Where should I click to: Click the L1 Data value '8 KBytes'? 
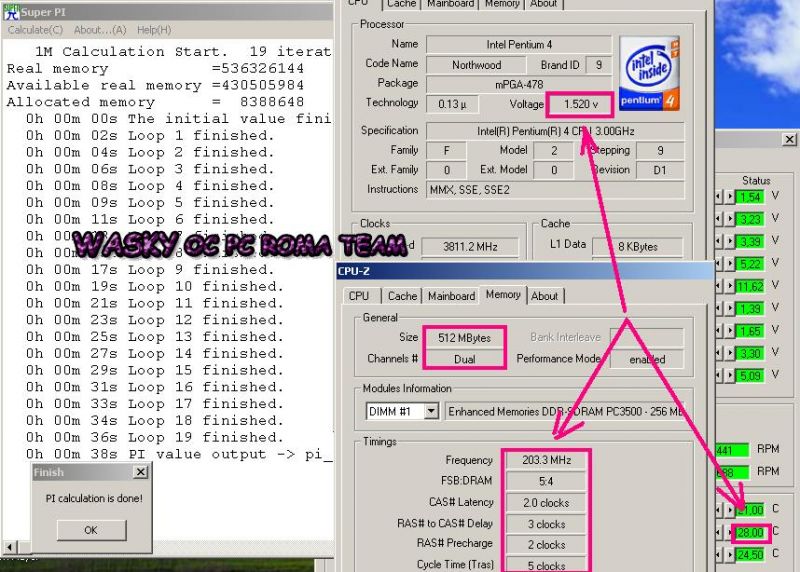pos(637,246)
